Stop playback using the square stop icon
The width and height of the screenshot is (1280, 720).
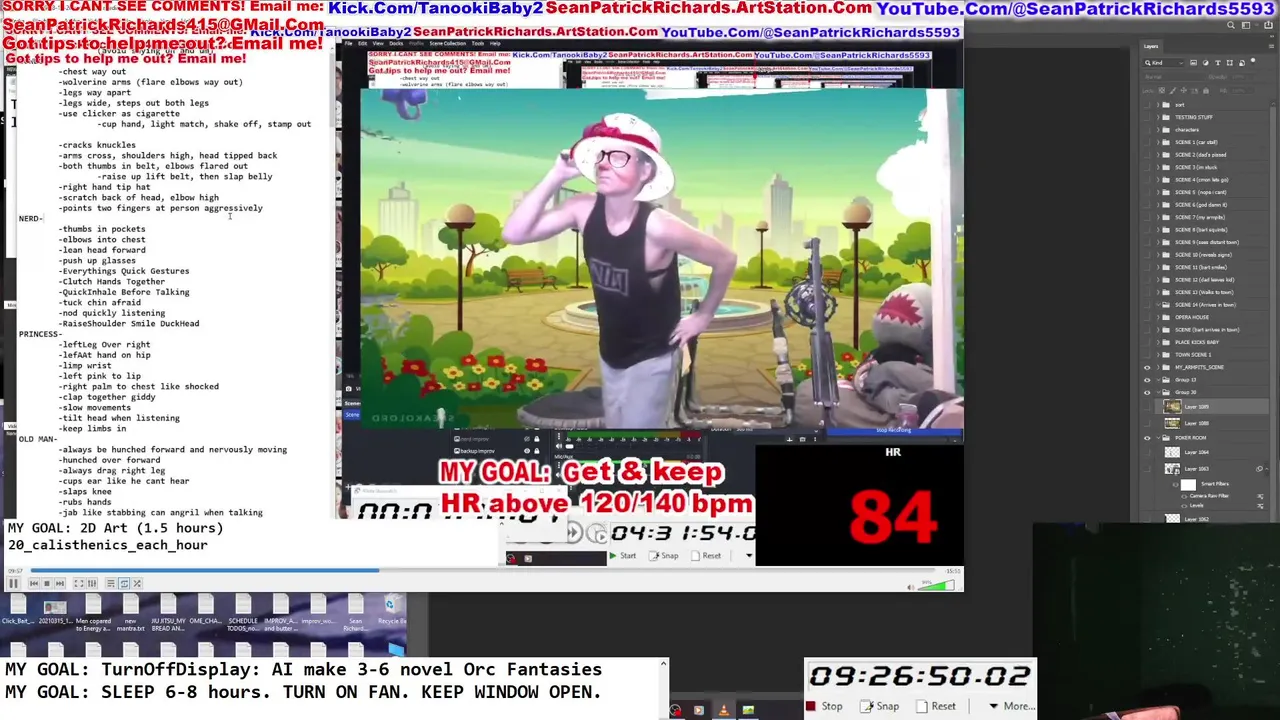[x=47, y=583]
